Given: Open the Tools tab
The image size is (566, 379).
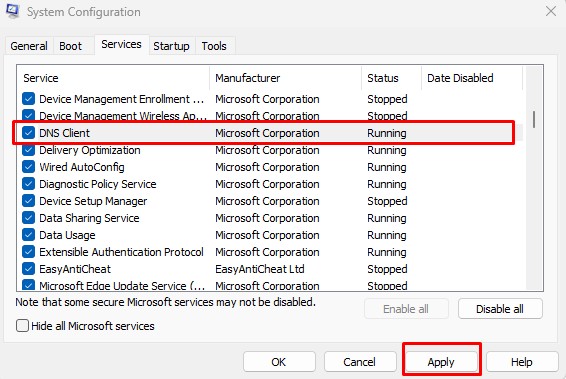Looking at the screenshot, I should pyautogui.click(x=214, y=46).
